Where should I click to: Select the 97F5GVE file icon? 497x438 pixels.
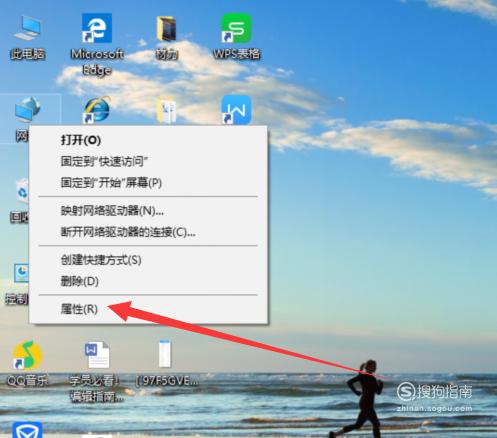point(165,354)
